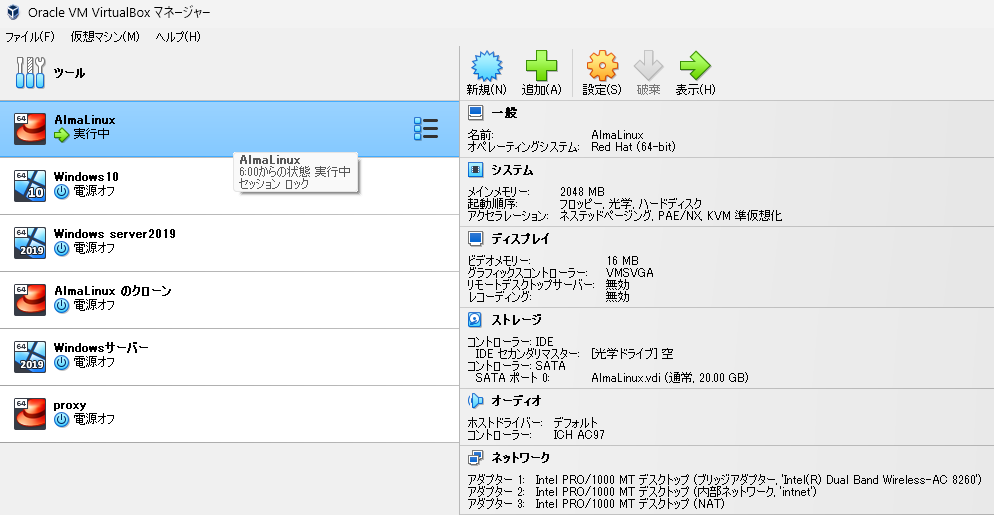Click the 一般 section monitor icon

coord(475,113)
